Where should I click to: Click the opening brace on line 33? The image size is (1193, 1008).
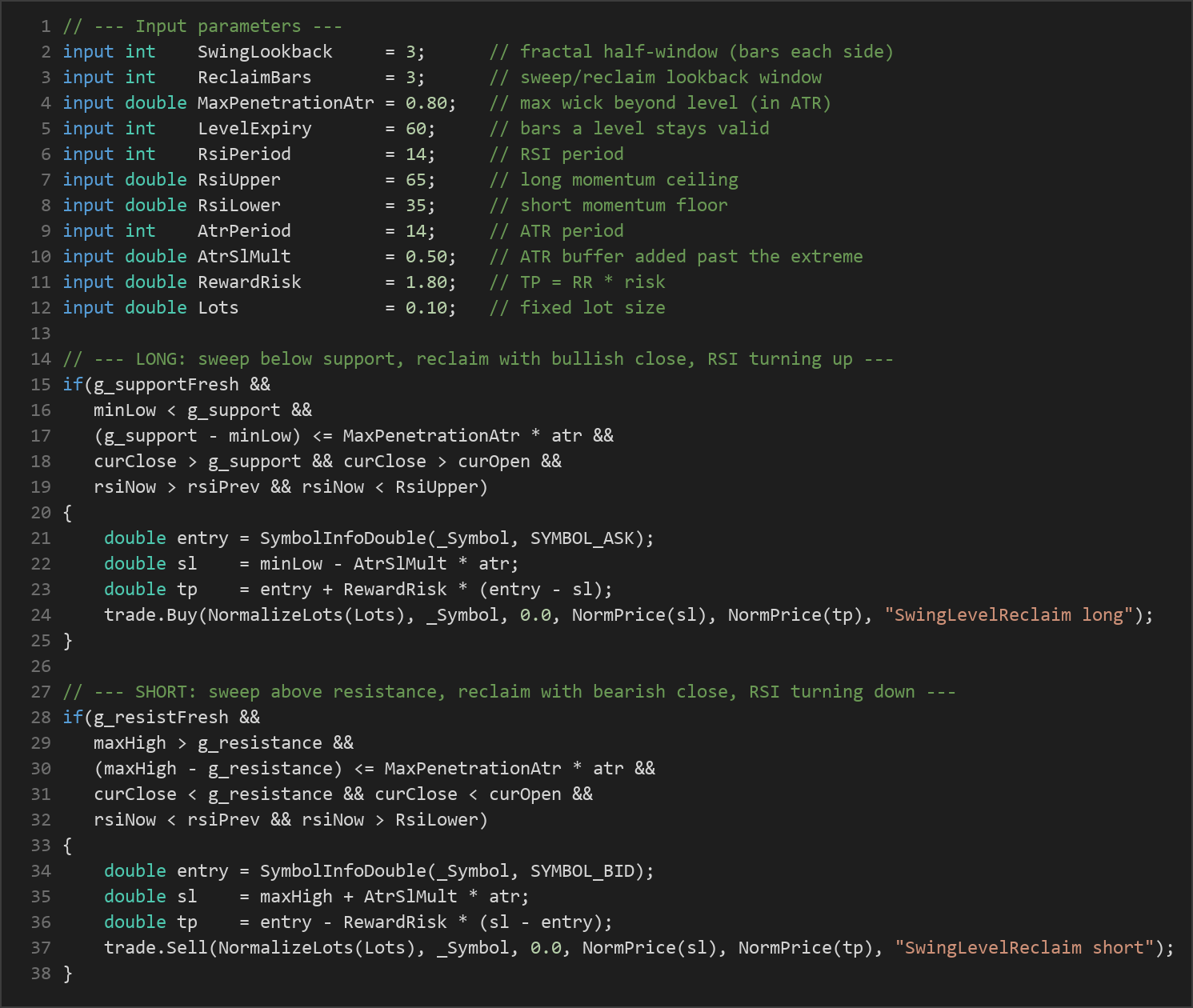67,846
